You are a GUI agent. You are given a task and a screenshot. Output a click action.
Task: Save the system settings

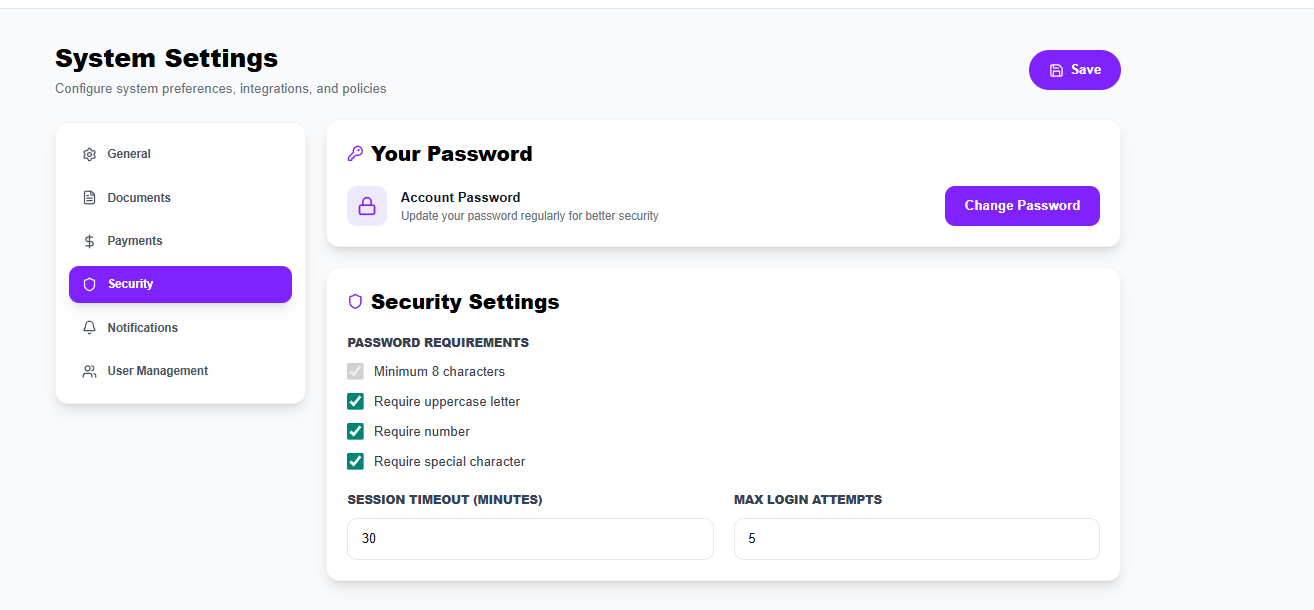click(1075, 70)
